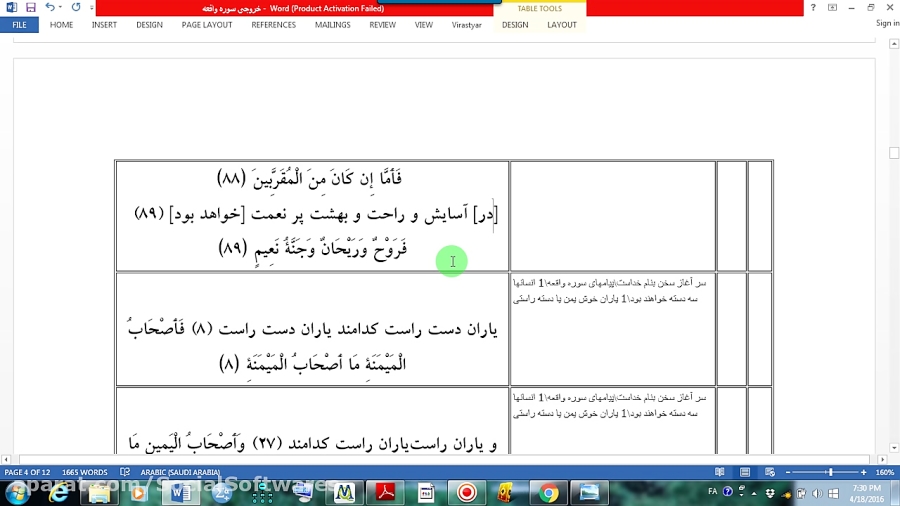Screen dimensions: 900x506
Task: Open the Adobe Acrobat taskbar icon
Action: (x=385, y=493)
